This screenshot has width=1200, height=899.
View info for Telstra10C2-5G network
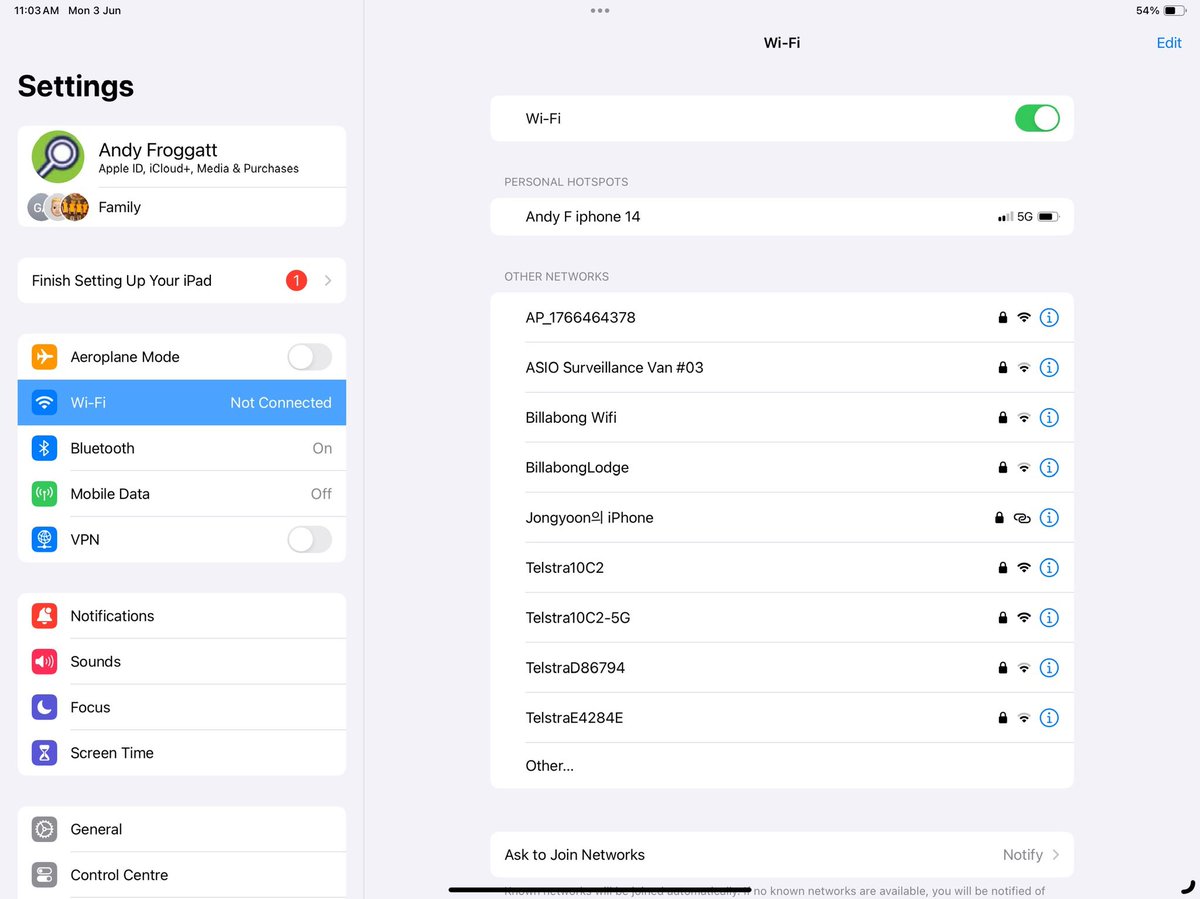[1049, 617]
